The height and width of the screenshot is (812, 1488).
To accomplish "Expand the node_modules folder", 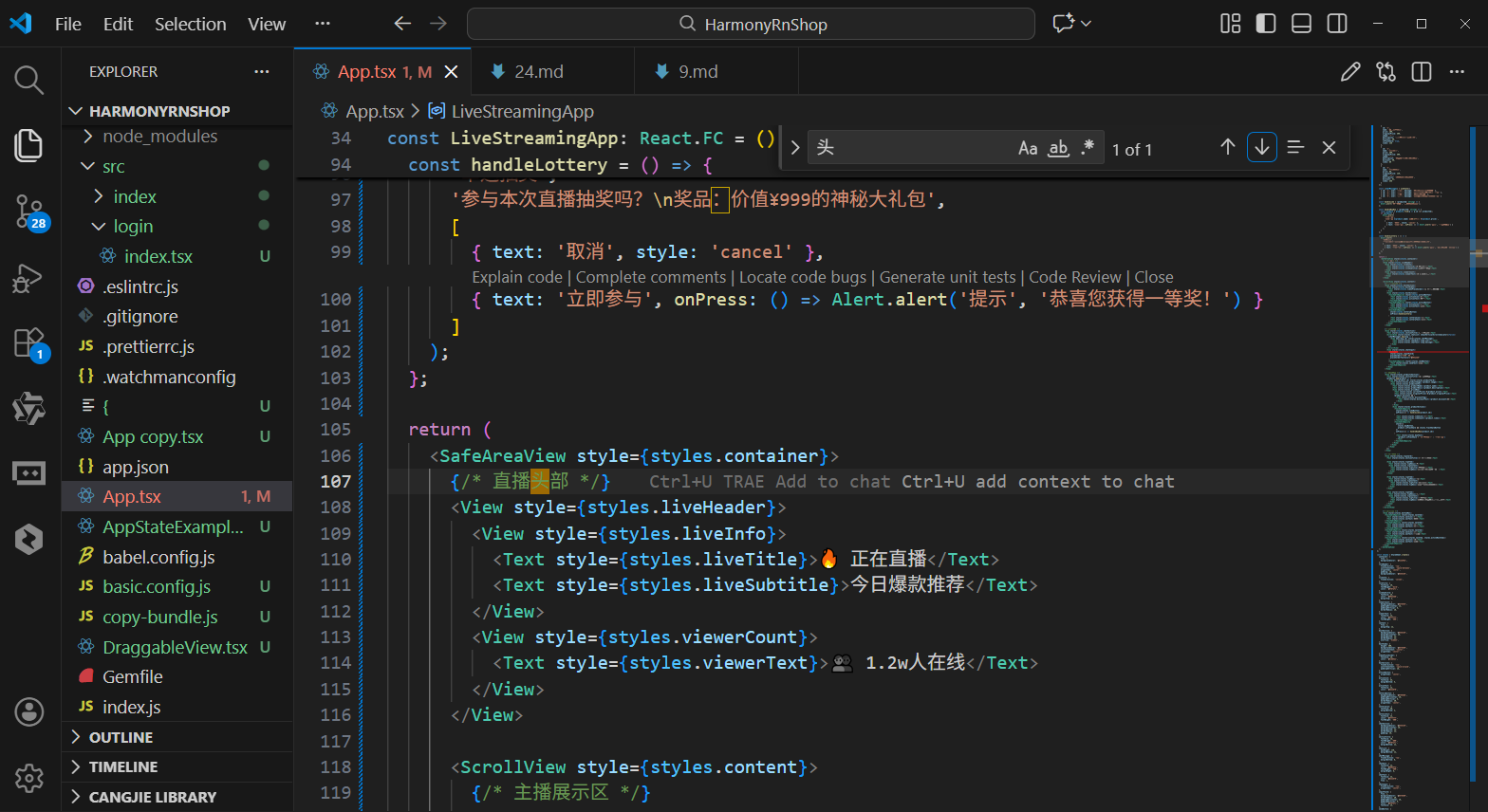I will click(159, 137).
